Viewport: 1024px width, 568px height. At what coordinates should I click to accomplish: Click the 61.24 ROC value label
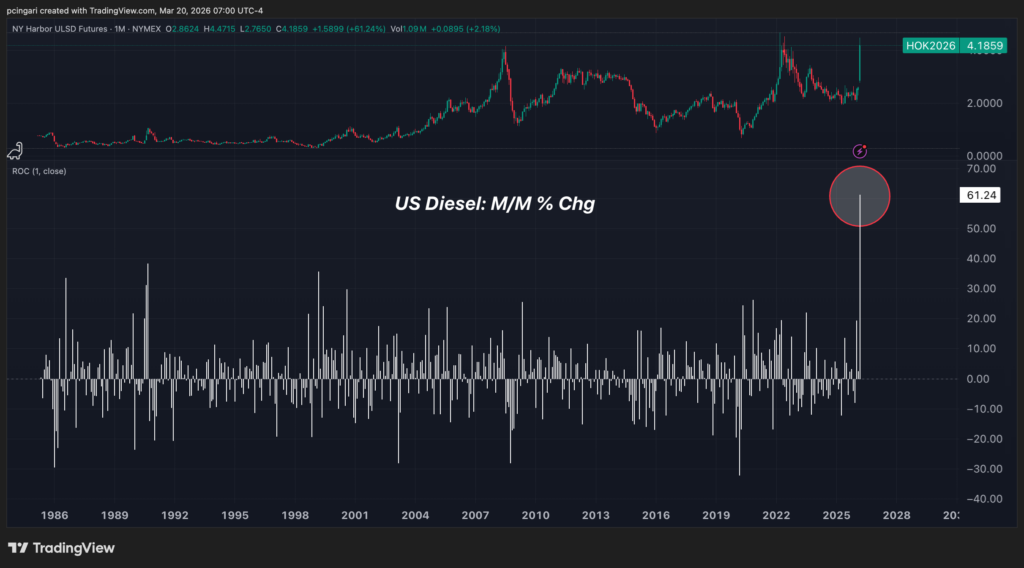976,197
